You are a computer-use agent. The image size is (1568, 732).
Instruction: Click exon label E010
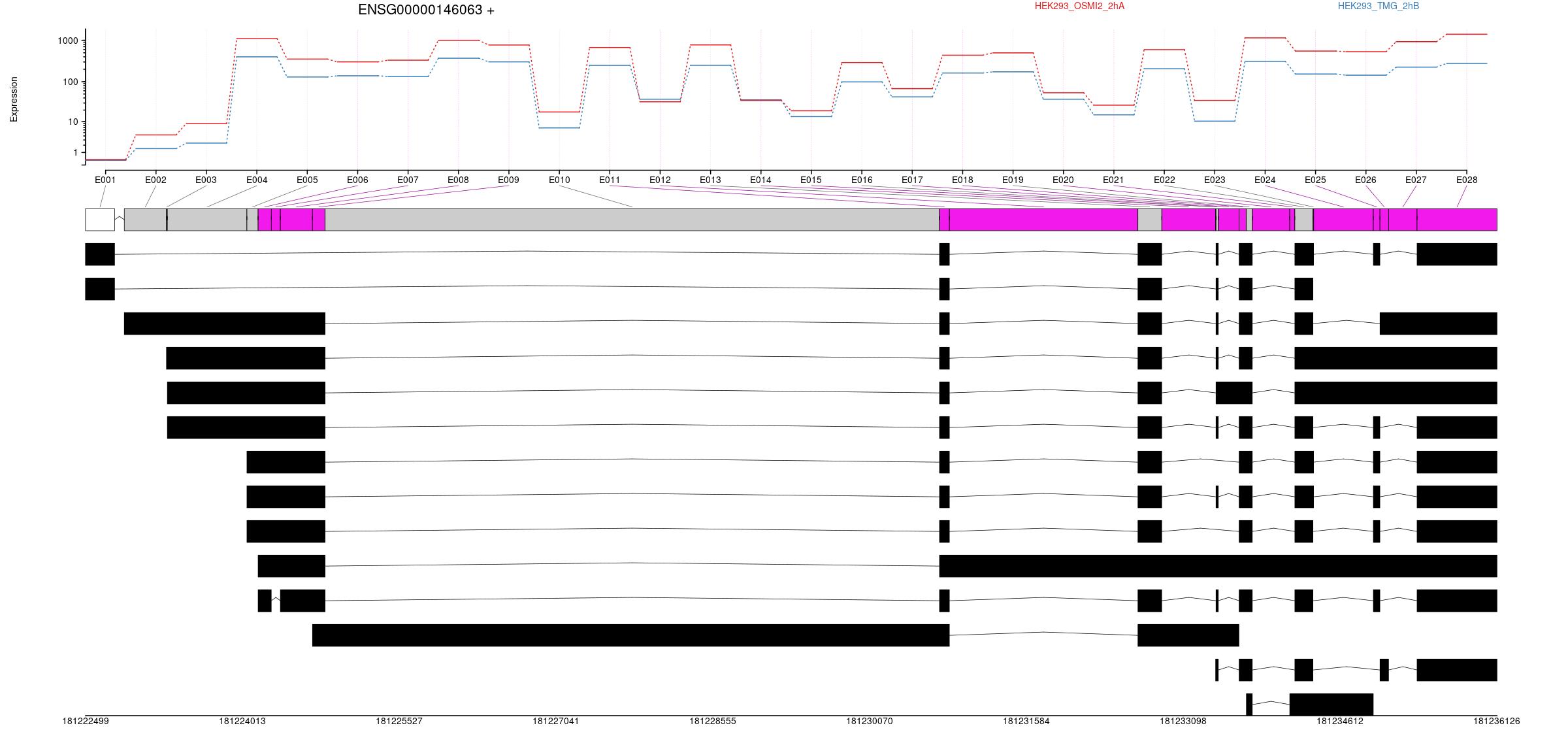coord(559,180)
